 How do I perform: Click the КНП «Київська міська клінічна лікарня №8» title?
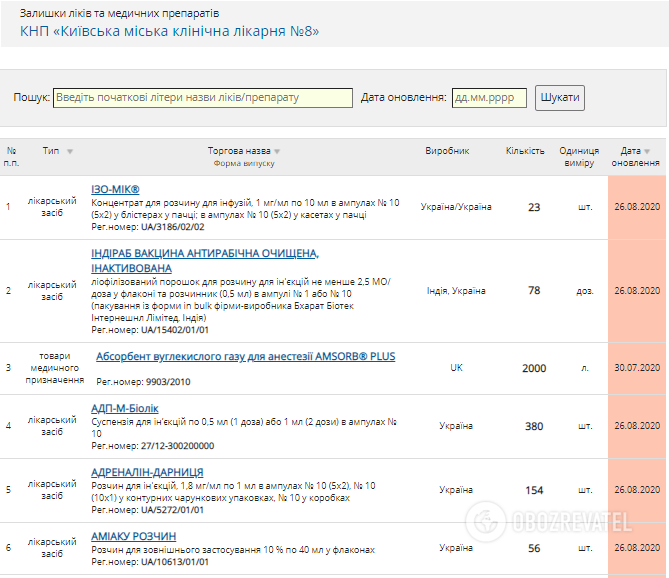tap(170, 31)
